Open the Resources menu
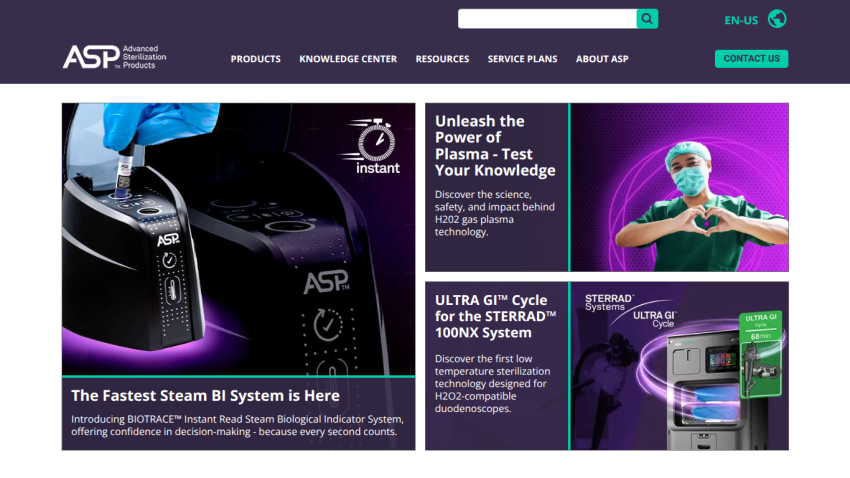This screenshot has height=478, width=850. click(442, 59)
